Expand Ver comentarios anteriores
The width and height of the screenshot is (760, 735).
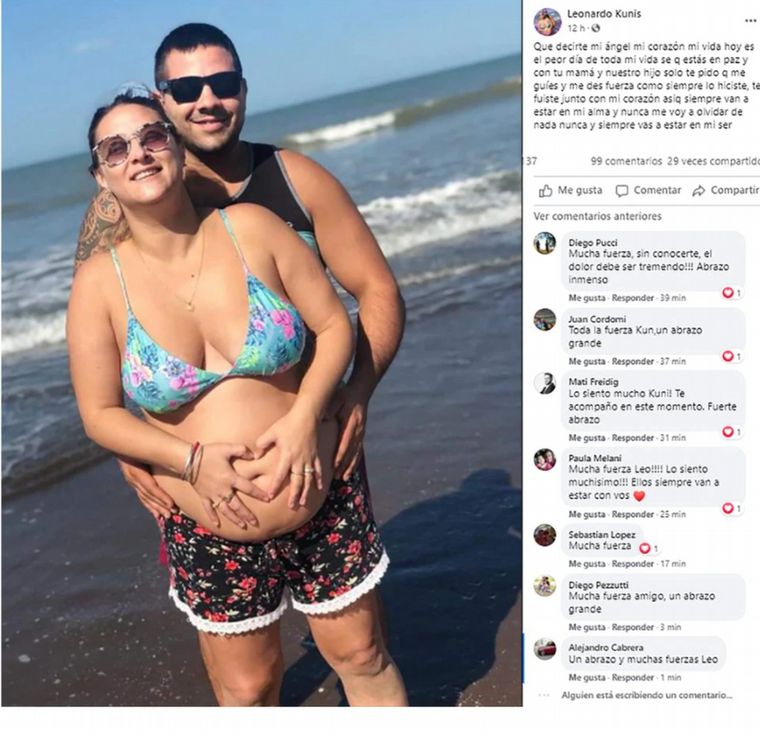597,216
